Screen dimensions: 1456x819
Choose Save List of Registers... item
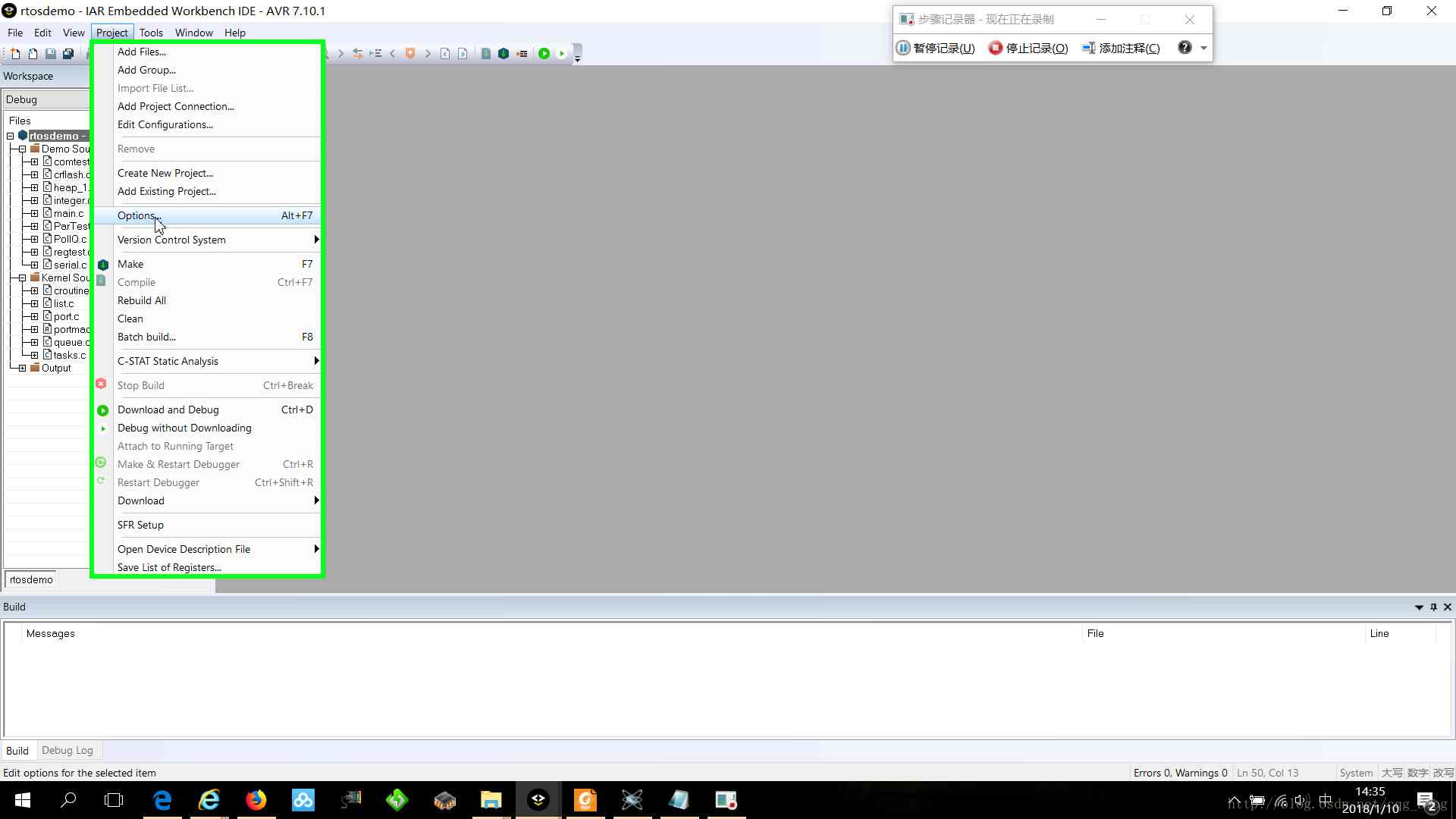[207, 567]
